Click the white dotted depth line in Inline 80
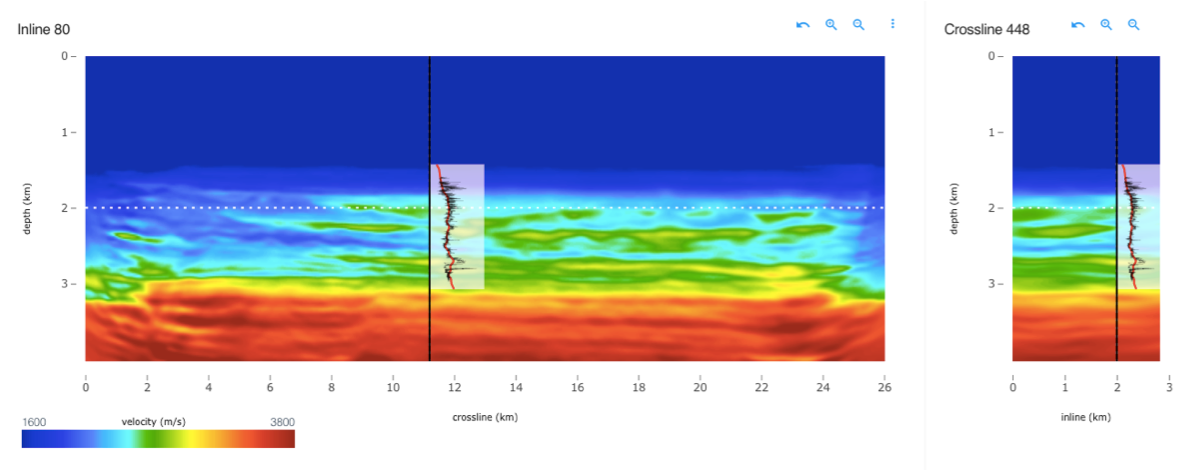Screen dimensions: 1200x470 pos(485,208)
